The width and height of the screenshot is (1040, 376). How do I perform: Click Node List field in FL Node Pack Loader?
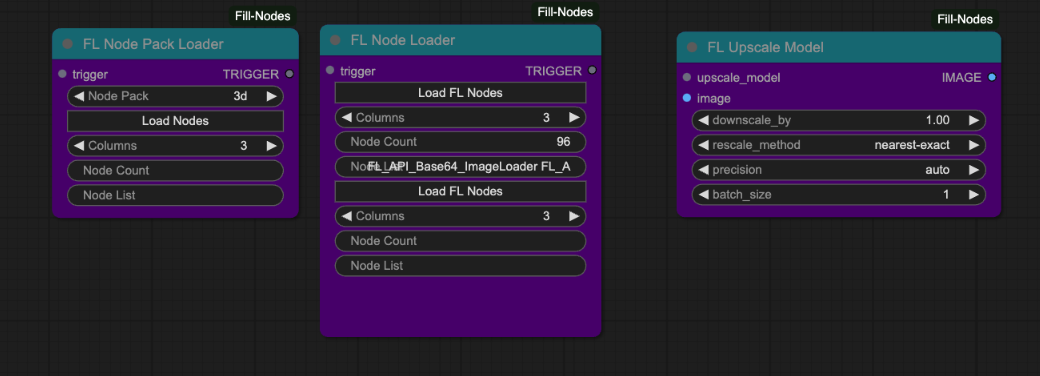point(176,195)
